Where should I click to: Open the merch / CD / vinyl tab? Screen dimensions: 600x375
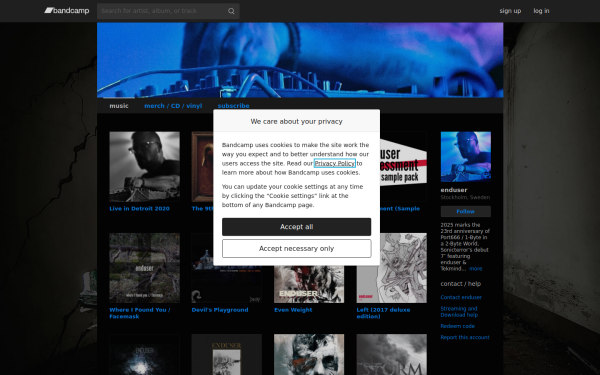click(173, 106)
